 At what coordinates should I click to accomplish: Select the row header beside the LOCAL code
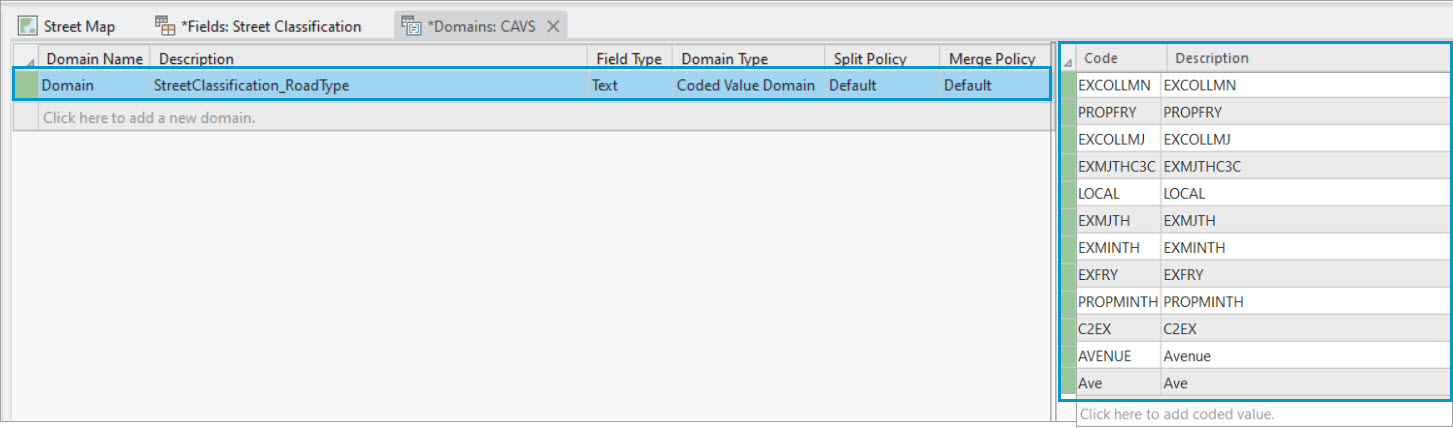[x=1069, y=193]
